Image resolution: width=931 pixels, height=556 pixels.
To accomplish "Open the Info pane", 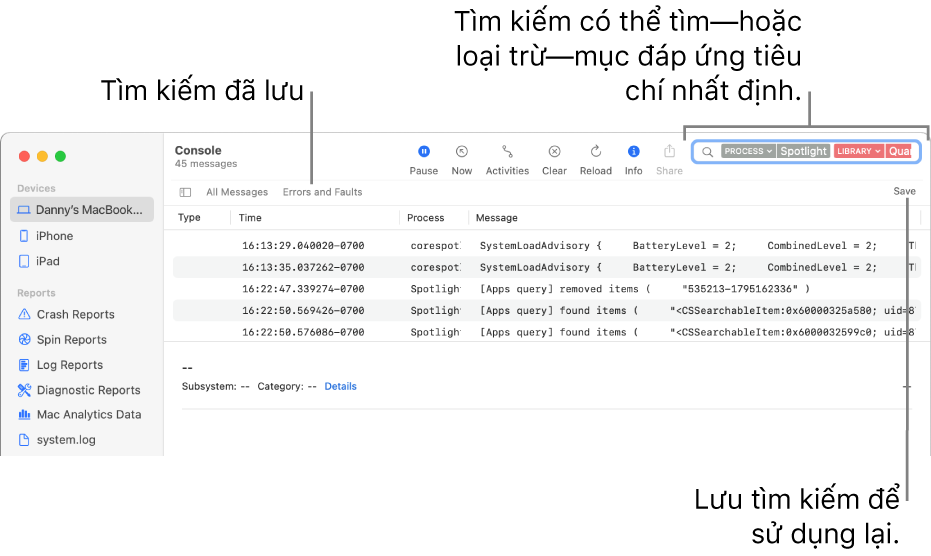I will 634,160.
